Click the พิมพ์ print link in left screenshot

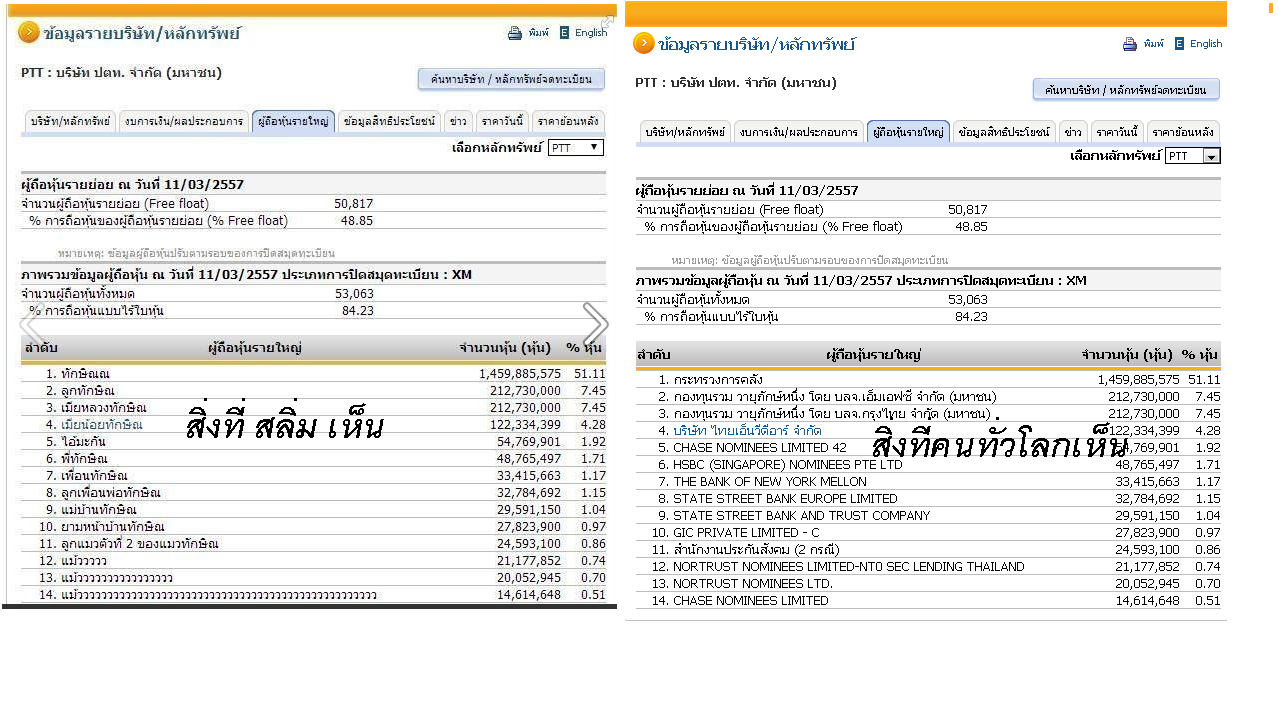point(539,33)
